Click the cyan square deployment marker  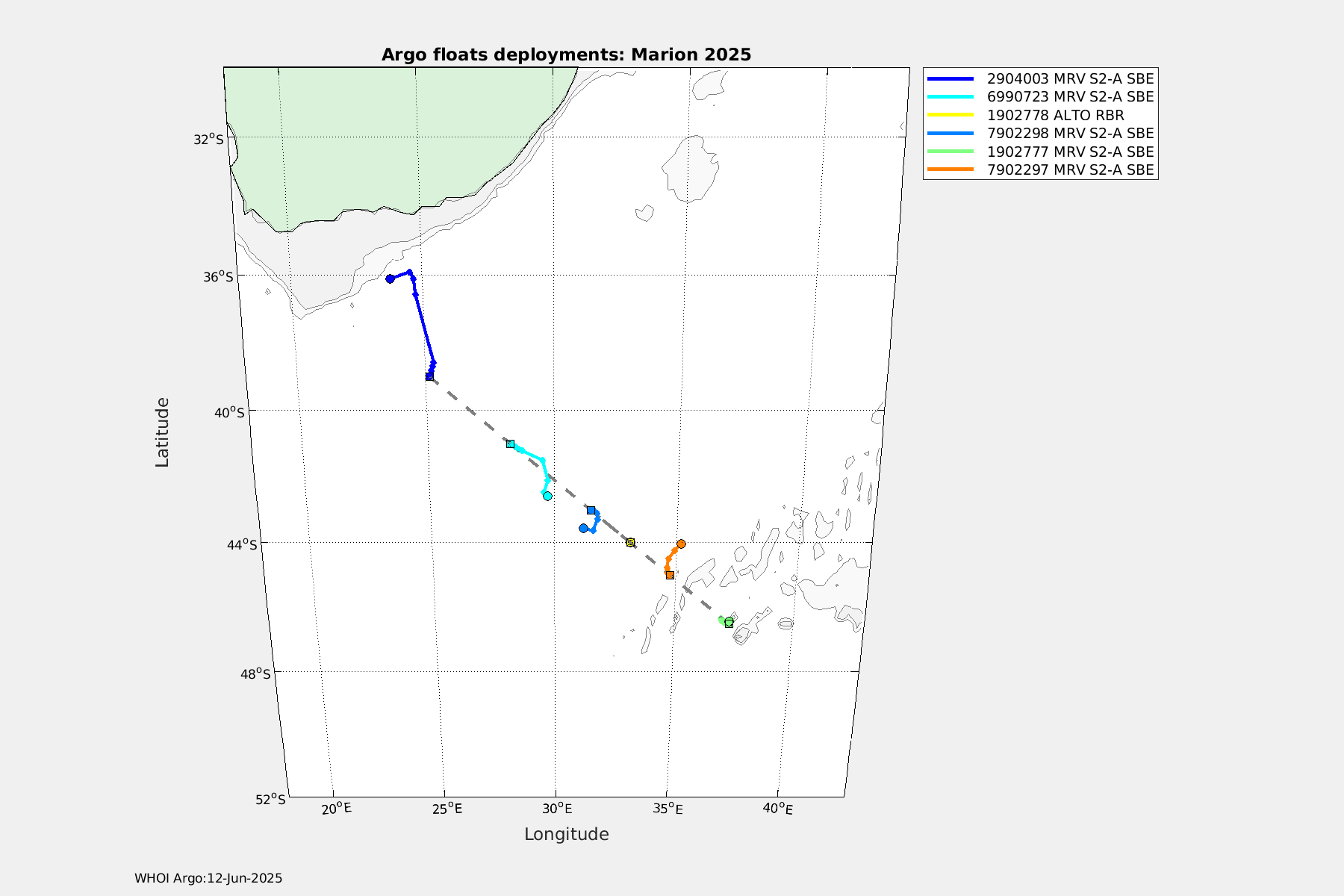point(510,444)
